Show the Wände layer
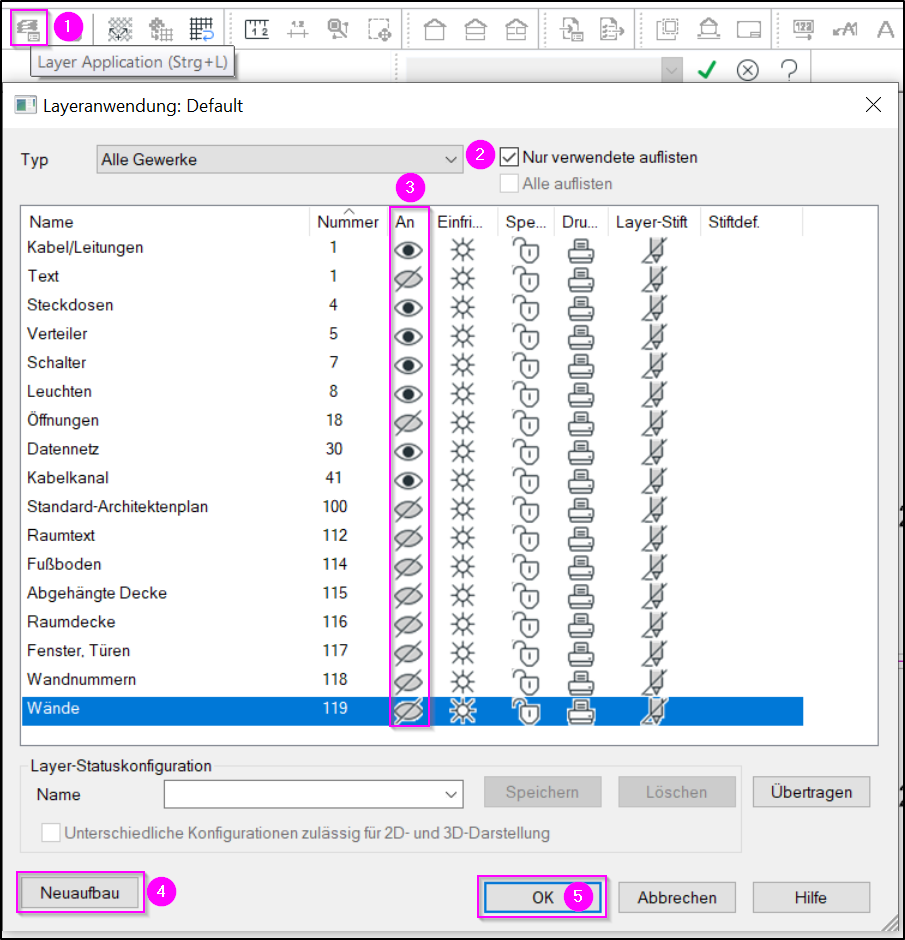Viewport: 905px width, 940px height. (408, 711)
